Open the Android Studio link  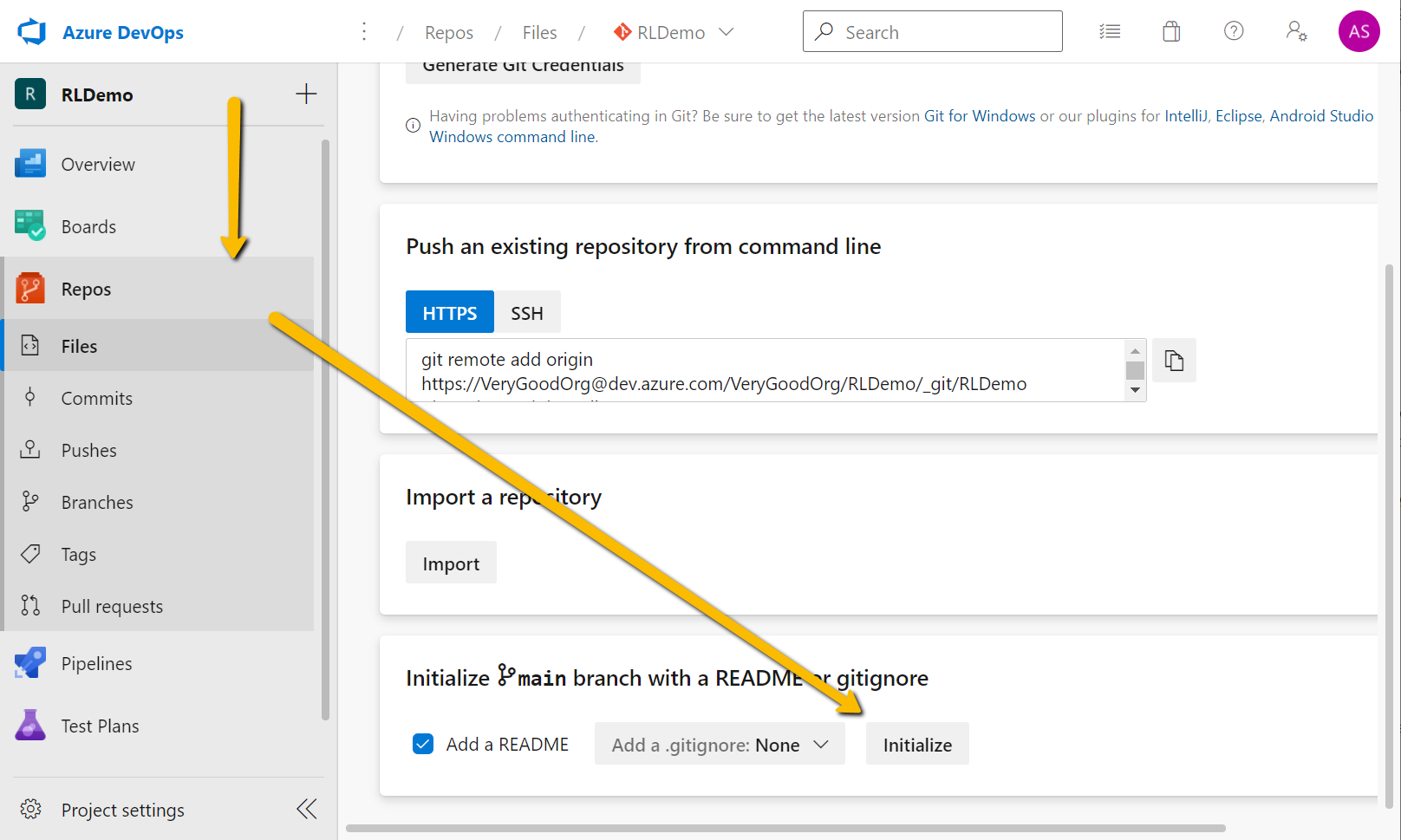(x=1321, y=115)
